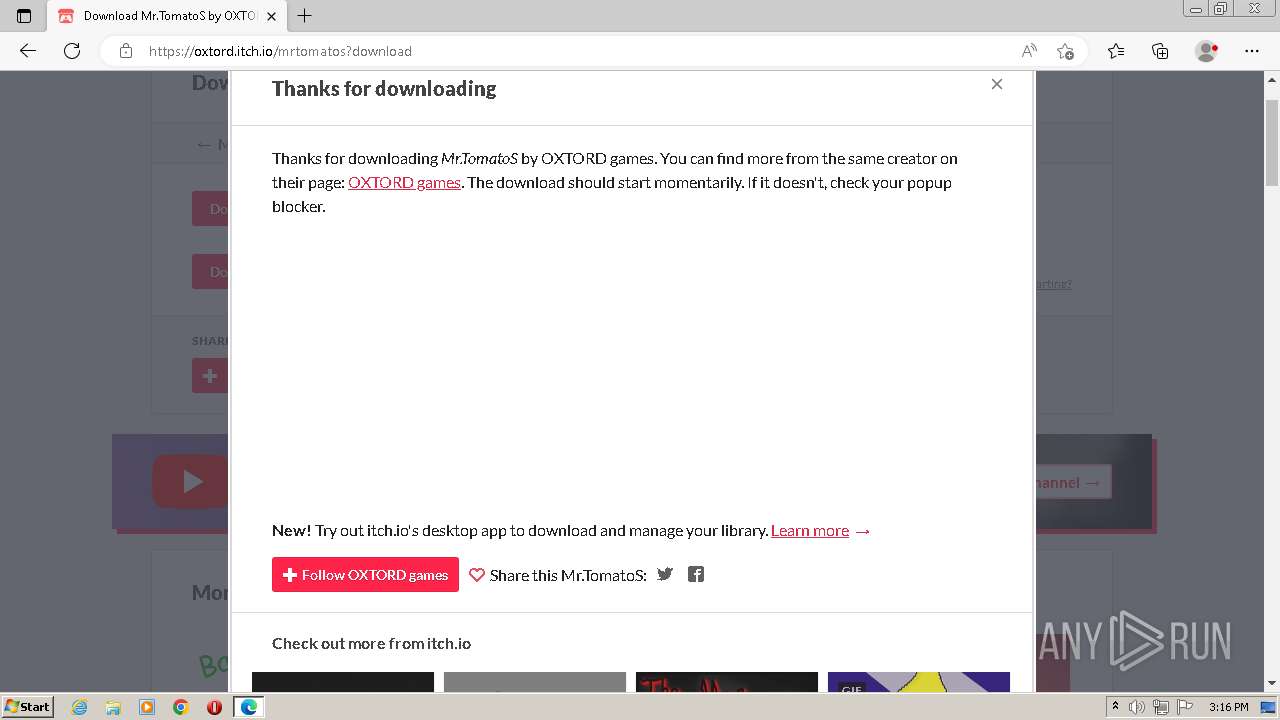Open a new browser tab
The width and height of the screenshot is (1280, 720).
(305, 16)
